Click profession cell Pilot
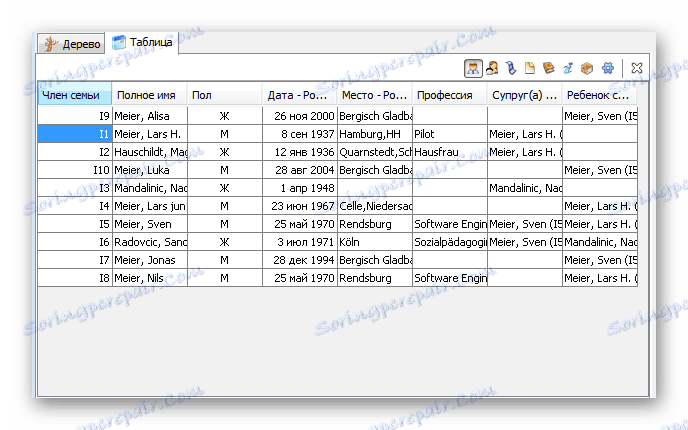688x430 pixels. click(x=450, y=134)
